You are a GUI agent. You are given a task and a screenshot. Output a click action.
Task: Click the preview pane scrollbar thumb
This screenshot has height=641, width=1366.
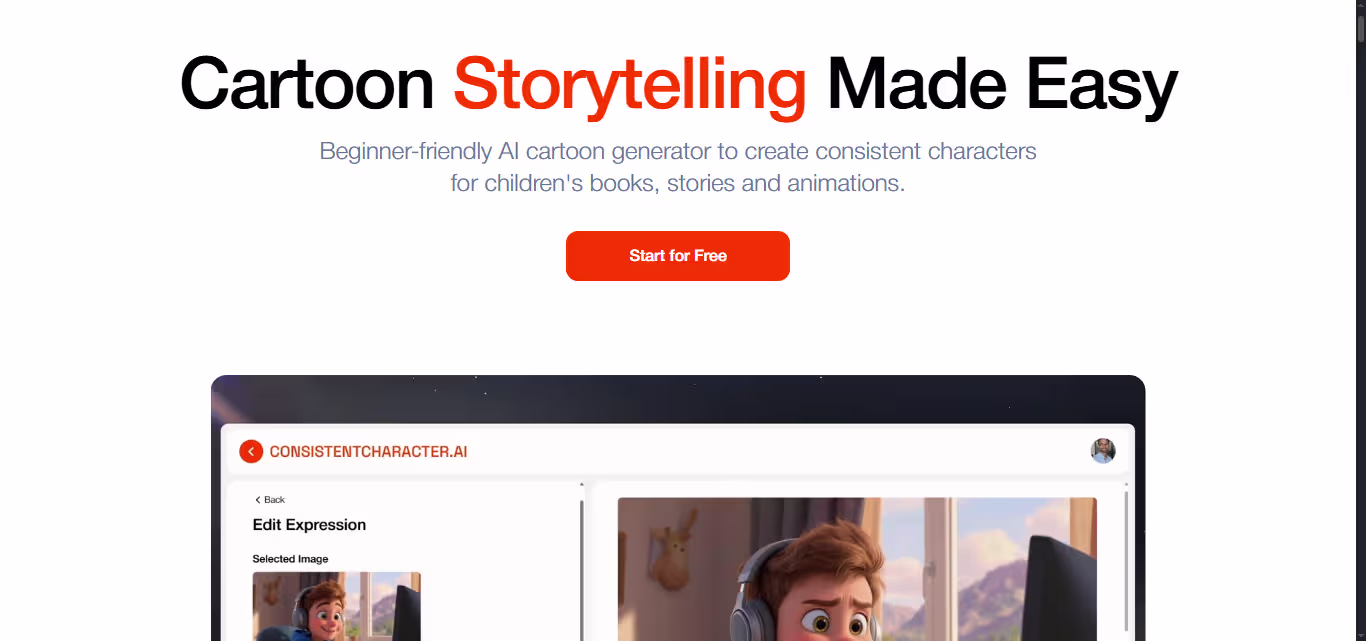(1126, 560)
